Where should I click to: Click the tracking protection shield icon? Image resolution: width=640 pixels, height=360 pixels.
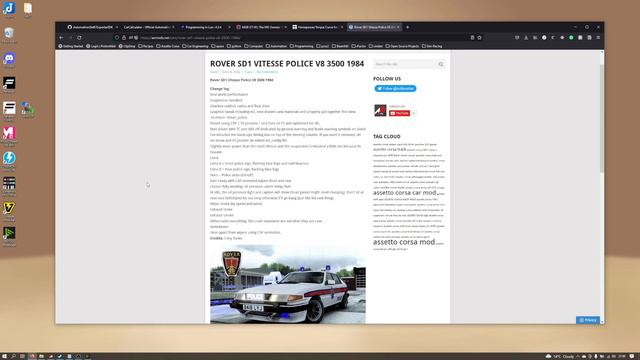click(x=117, y=38)
